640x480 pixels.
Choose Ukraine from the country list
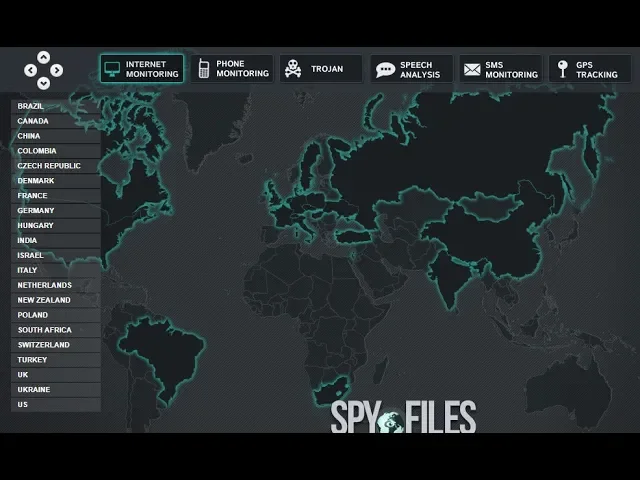click(56, 390)
